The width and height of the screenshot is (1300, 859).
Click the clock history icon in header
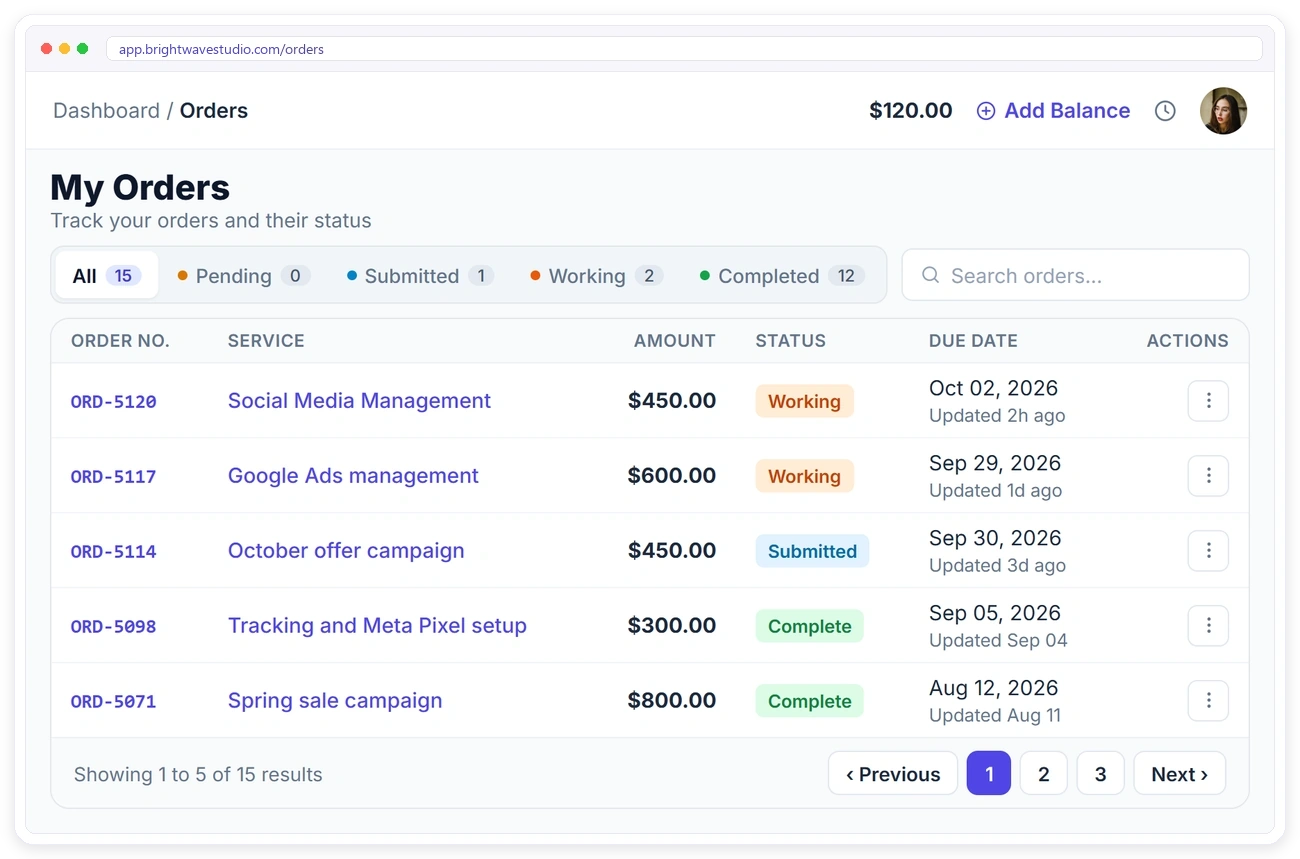[x=1165, y=111]
